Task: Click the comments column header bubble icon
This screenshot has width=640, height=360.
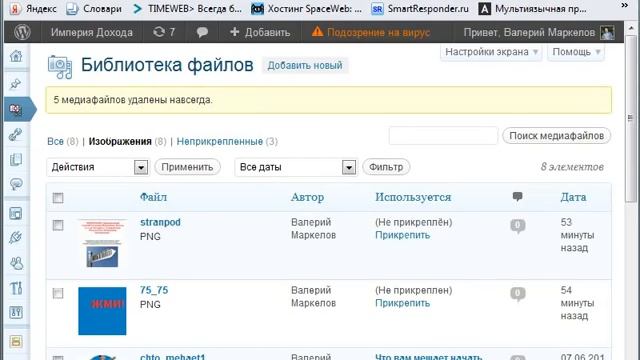Action: coord(518,197)
